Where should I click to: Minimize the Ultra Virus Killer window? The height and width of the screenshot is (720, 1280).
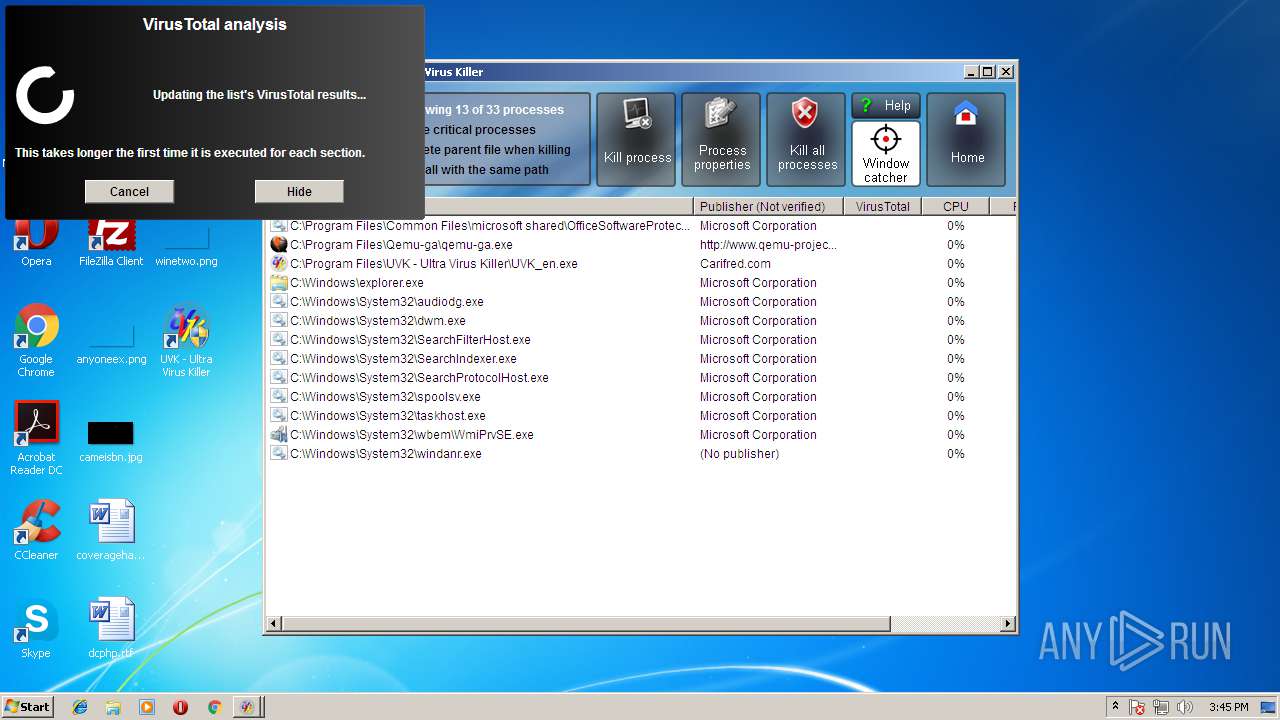(972, 72)
